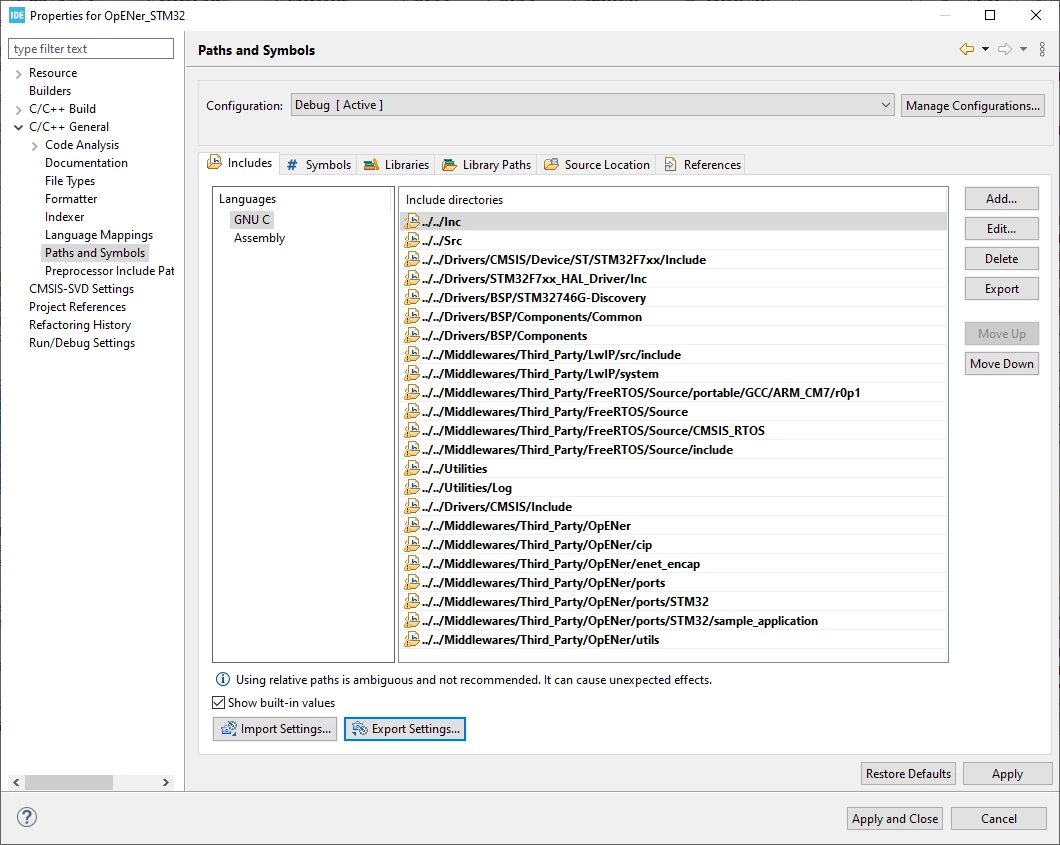Switch to the Includes tab

241,163
